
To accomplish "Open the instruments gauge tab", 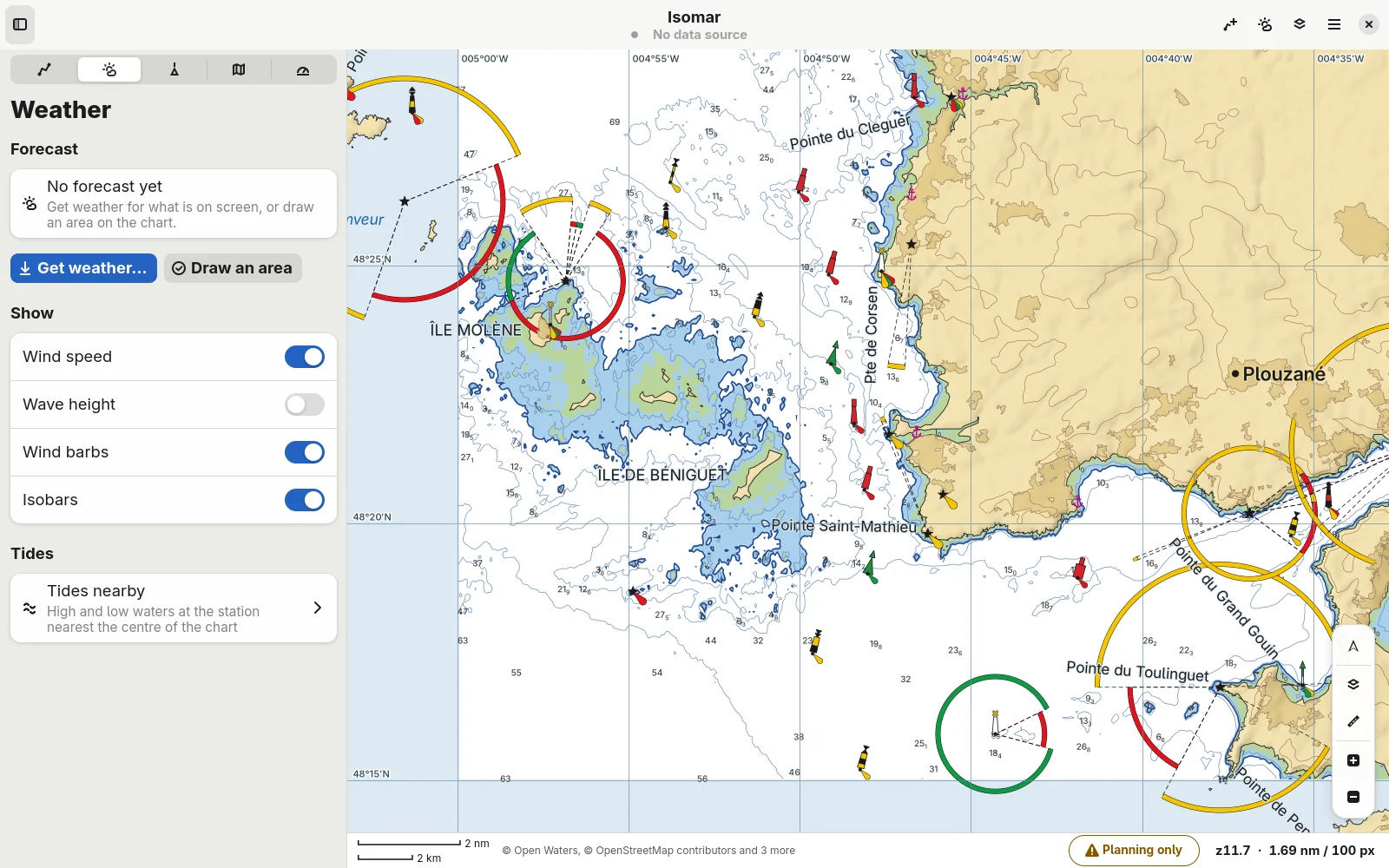I will point(303,69).
